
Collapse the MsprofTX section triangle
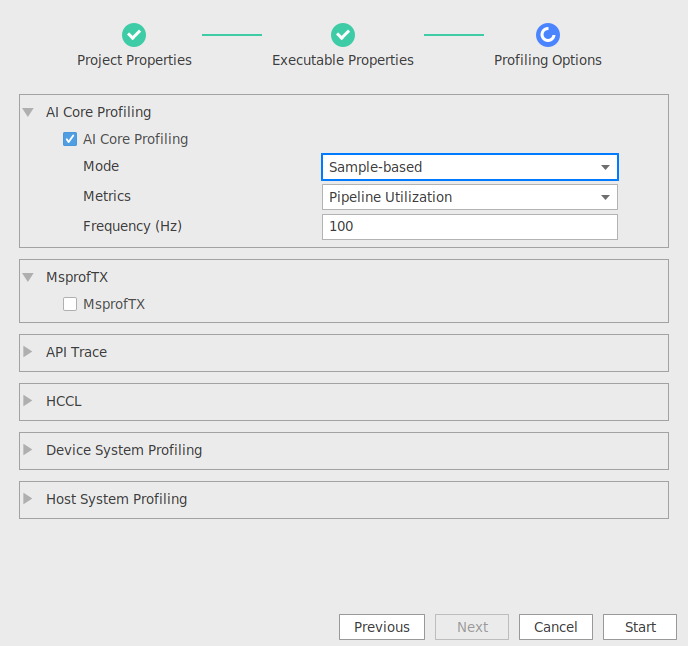click(x=28, y=277)
